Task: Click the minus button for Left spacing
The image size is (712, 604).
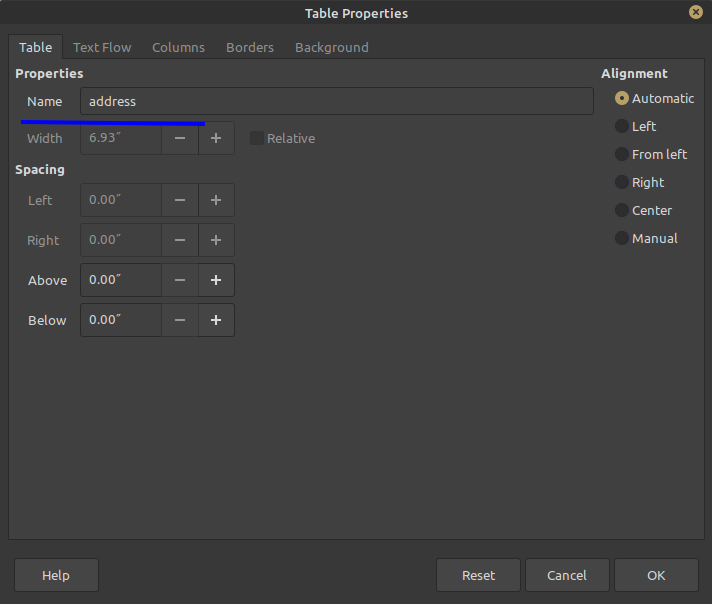Action: coord(180,200)
